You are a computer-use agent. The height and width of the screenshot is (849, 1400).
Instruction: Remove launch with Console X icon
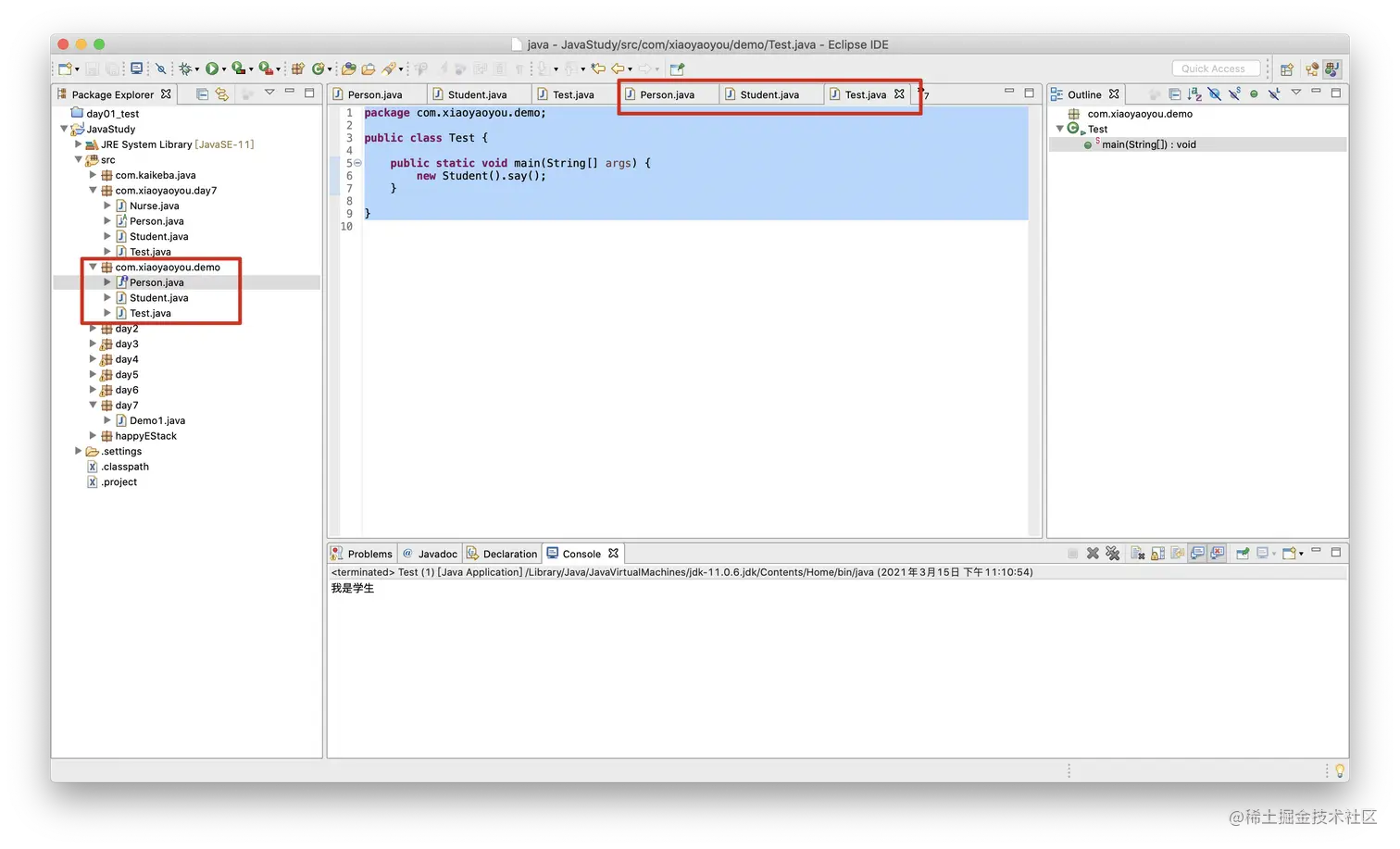point(1093,554)
